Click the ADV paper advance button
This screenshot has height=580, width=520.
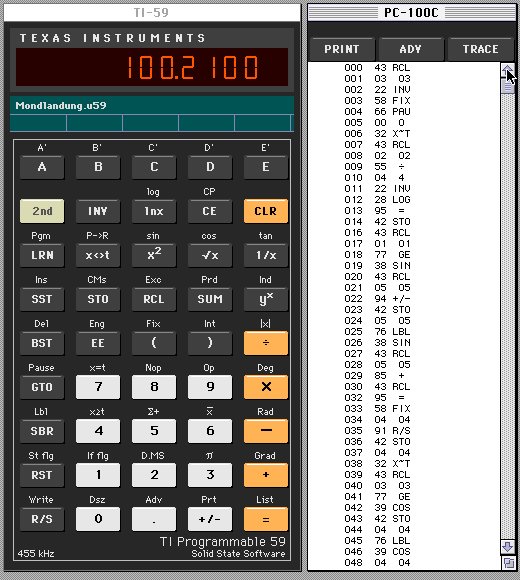coord(411,49)
